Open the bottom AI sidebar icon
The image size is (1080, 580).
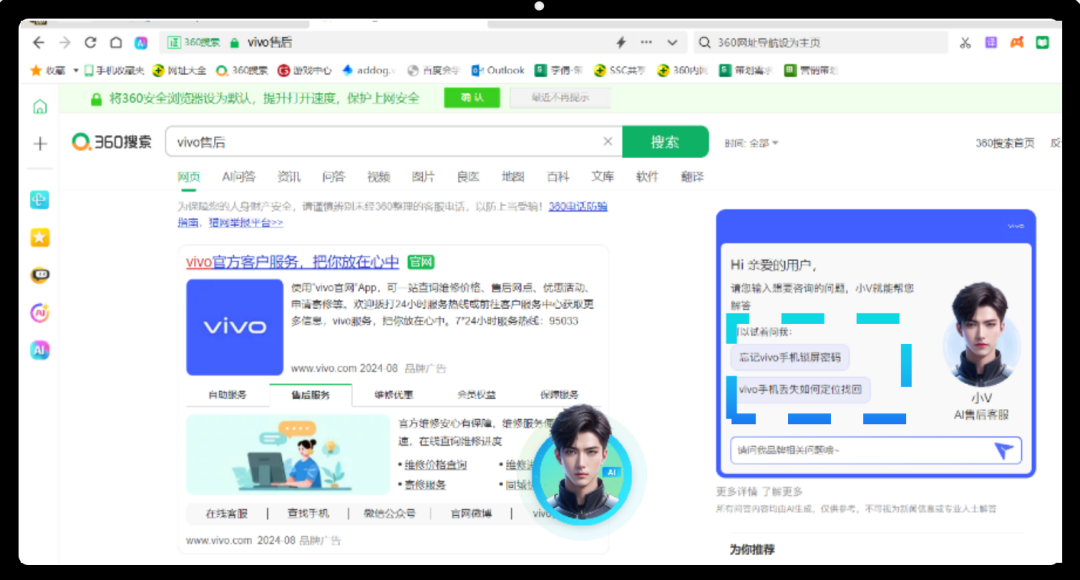coord(40,350)
